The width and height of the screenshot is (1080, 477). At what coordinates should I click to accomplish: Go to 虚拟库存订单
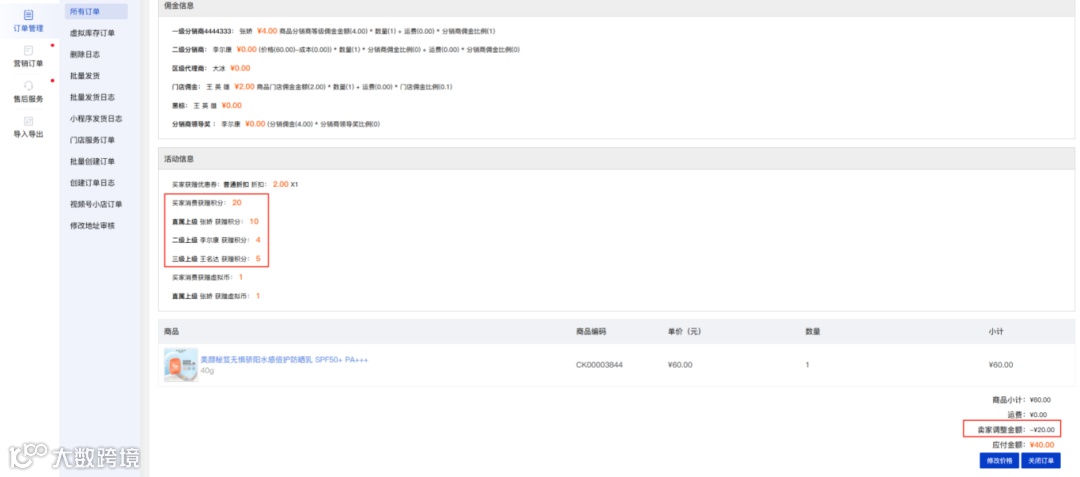(92, 32)
